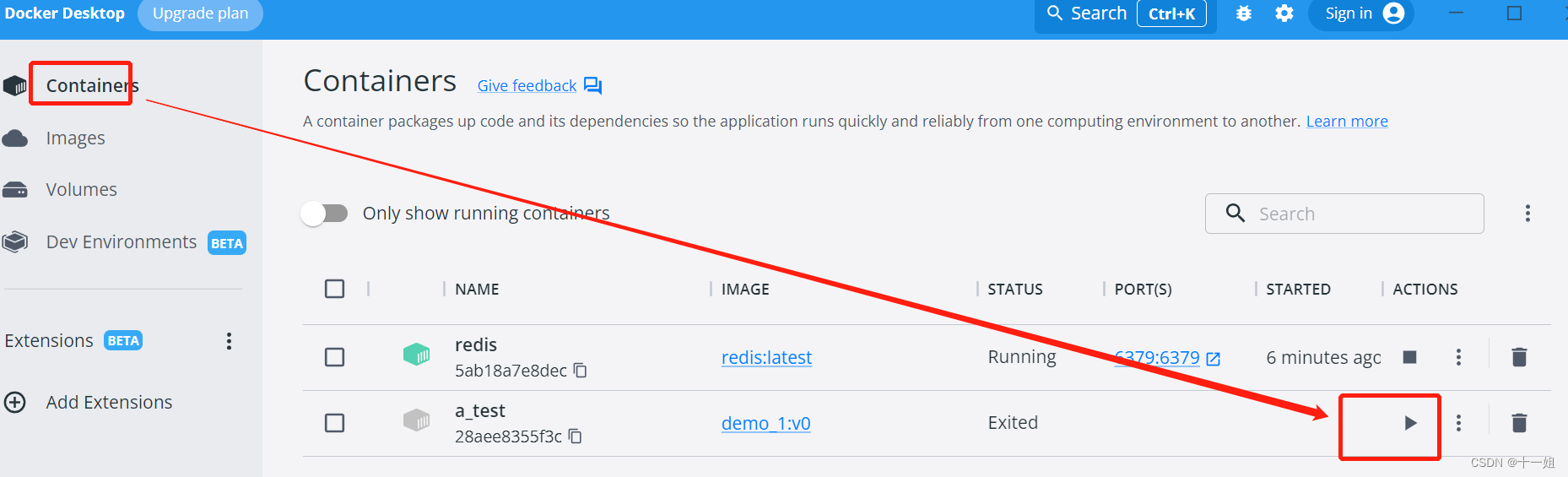The image size is (1568, 477).
Task: Open the top bar Search box
Action: (x=1126, y=14)
